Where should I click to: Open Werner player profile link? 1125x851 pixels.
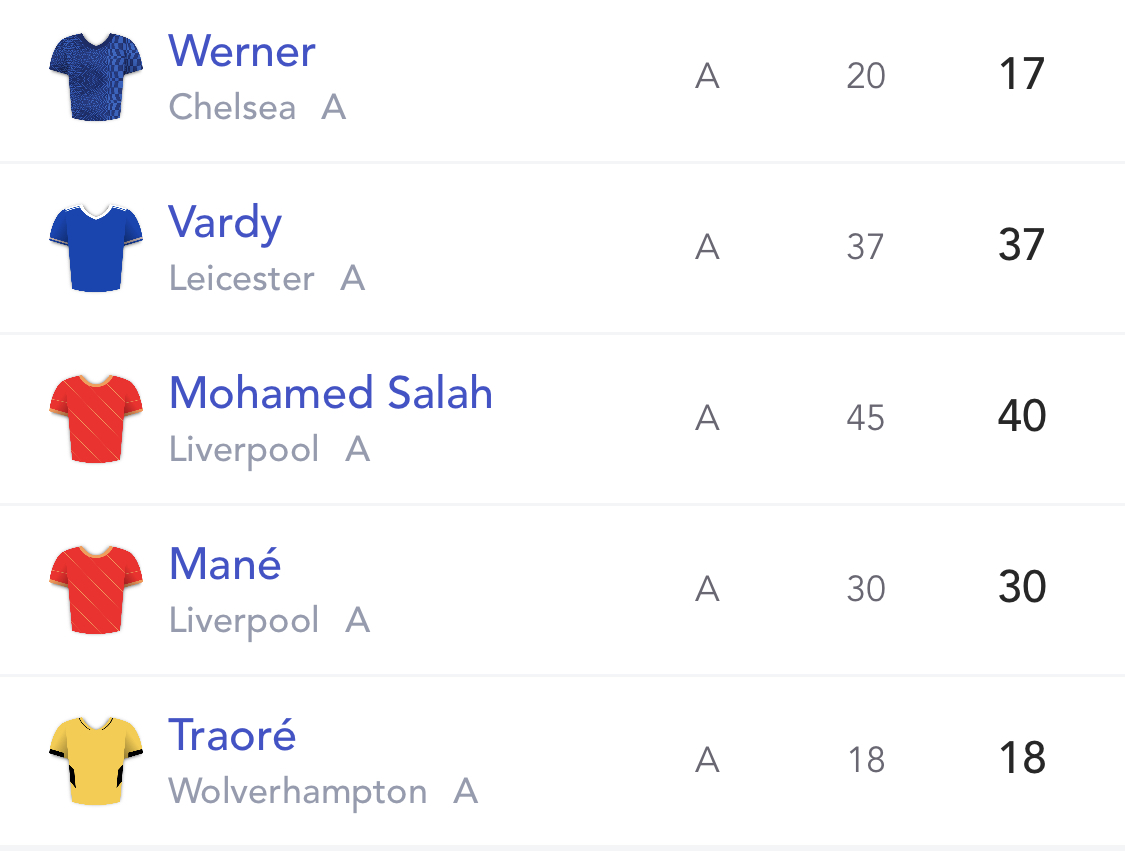point(242,52)
